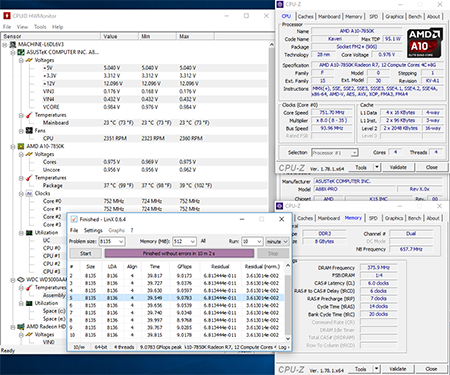Open the Processor #1 selection dropdown

(354, 153)
